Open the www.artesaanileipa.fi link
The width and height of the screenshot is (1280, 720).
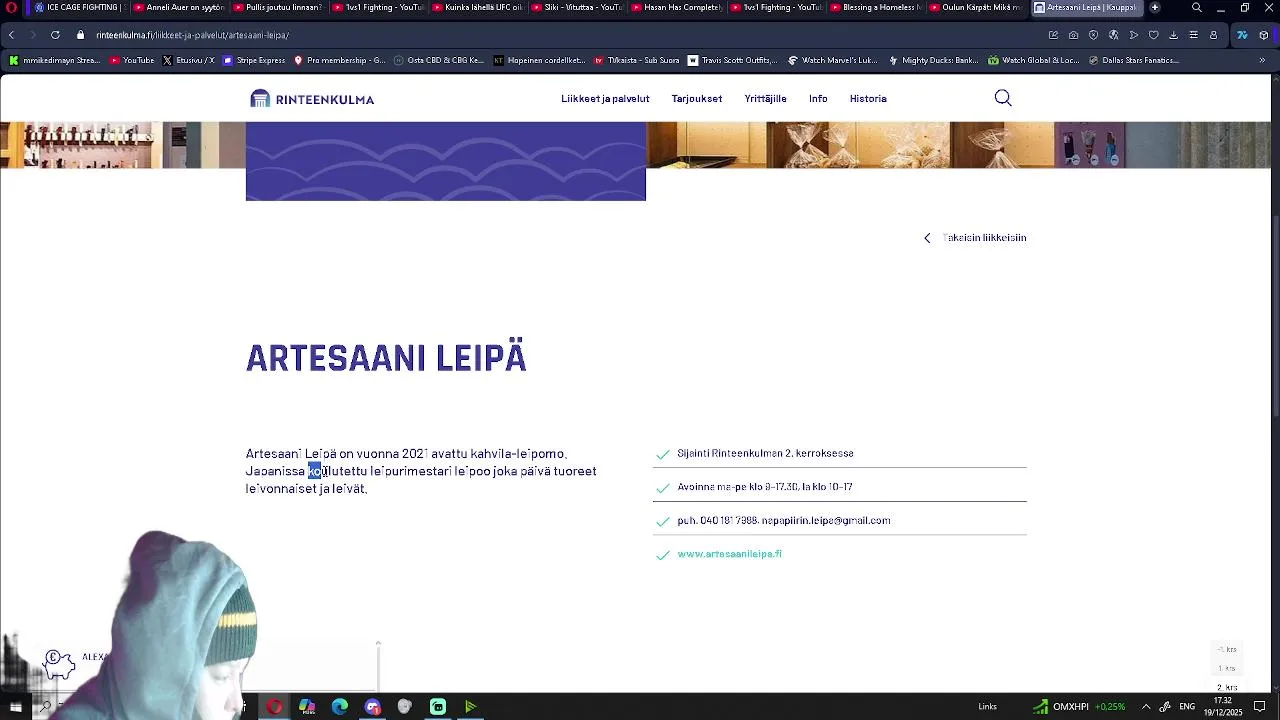coord(729,554)
